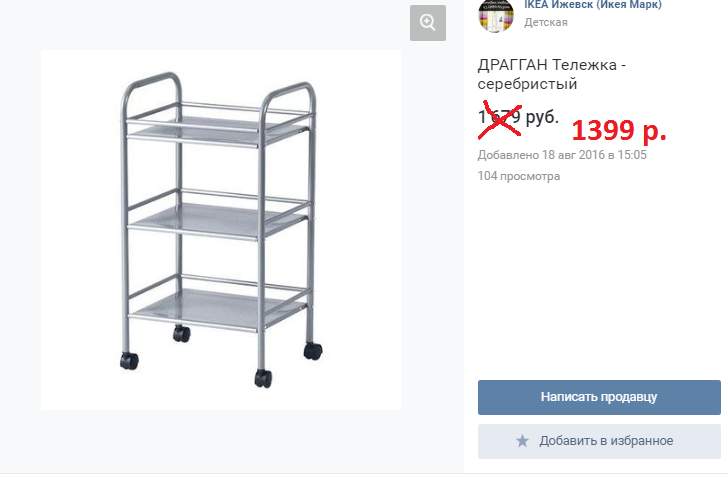Click the red cross over old price
The height and width of the screenshot is (477, 728).
click(500, 119)
